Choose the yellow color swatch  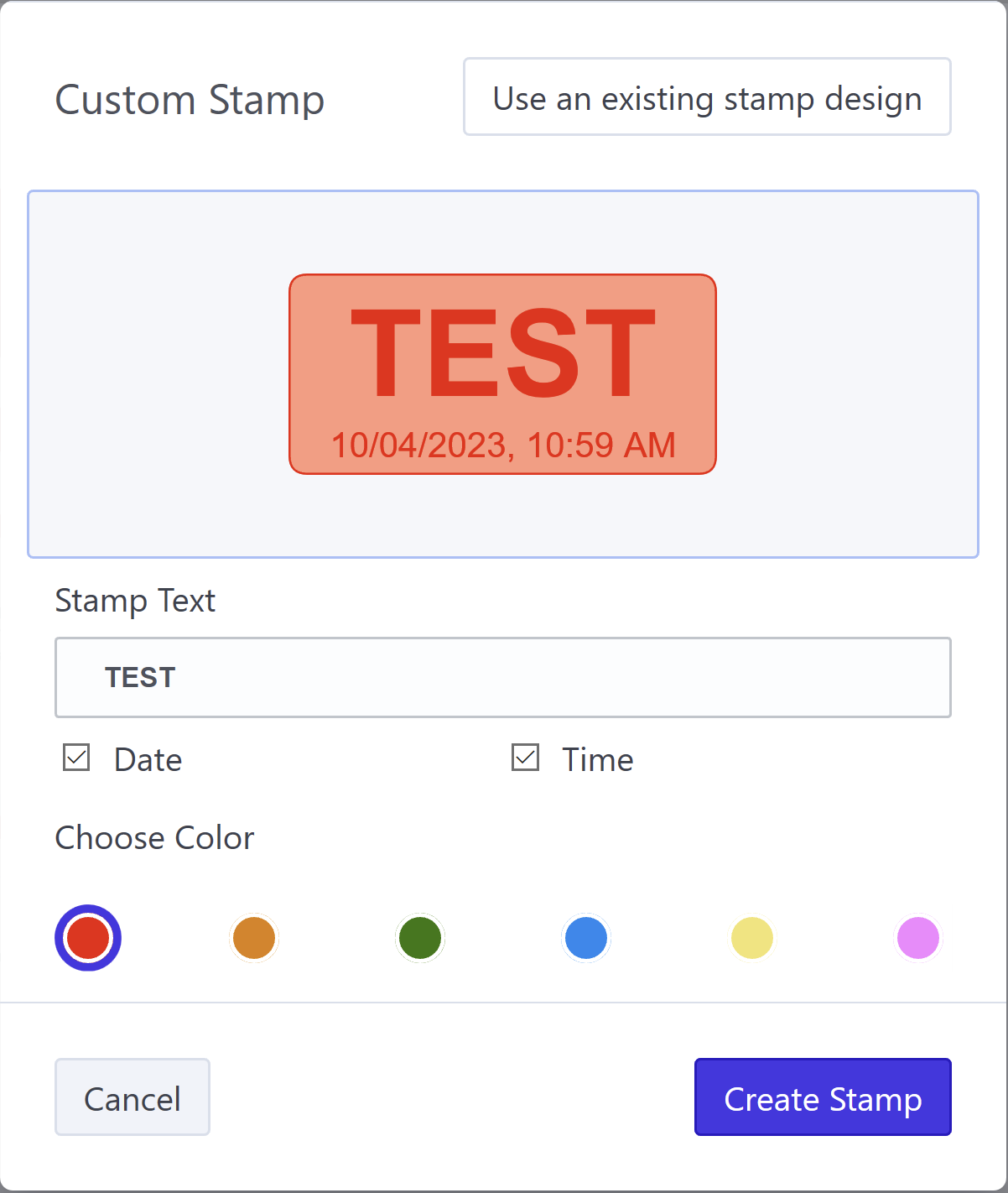tap(752, 938)
